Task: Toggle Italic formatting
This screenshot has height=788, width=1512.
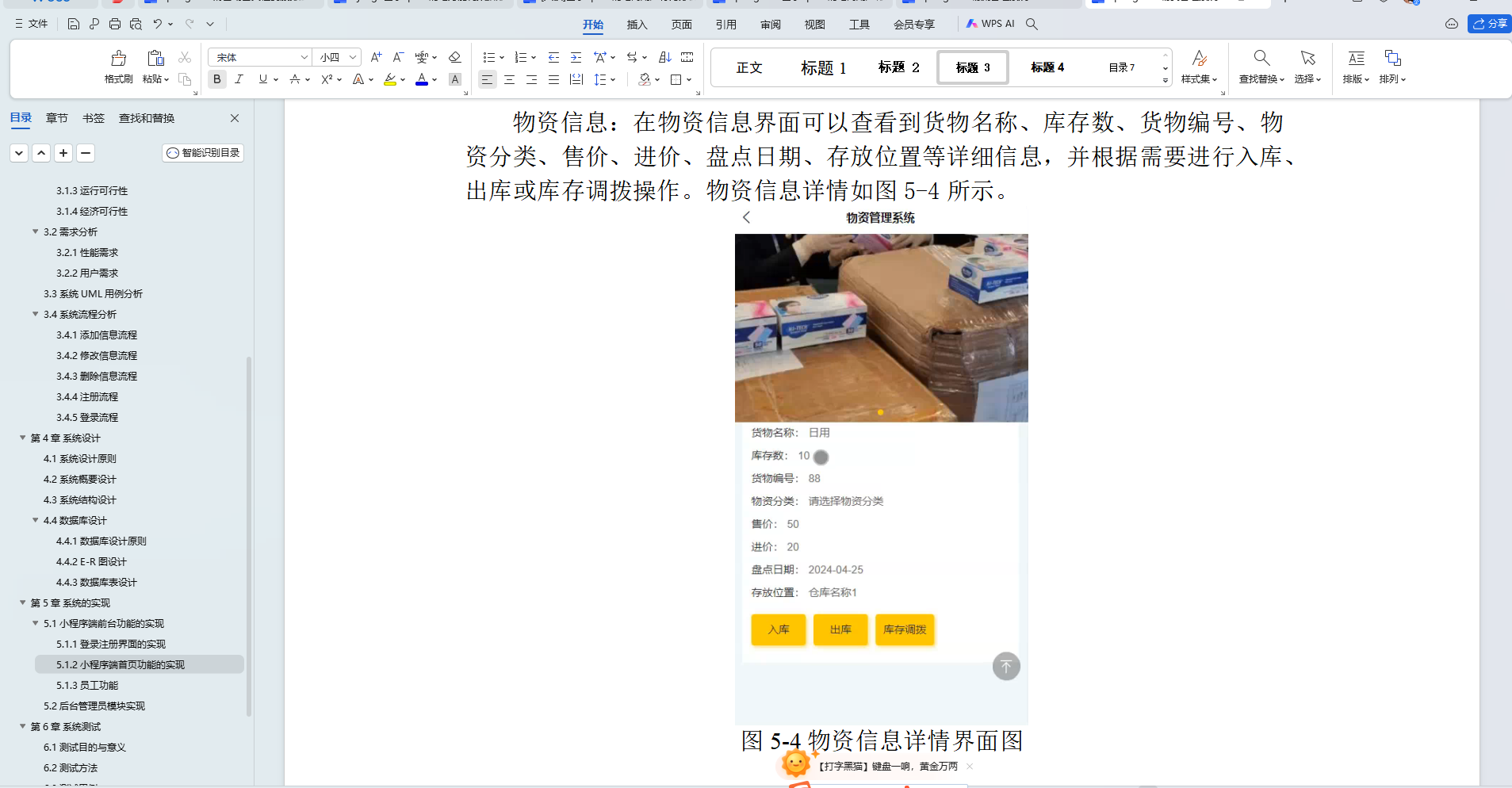Action: 239,79
